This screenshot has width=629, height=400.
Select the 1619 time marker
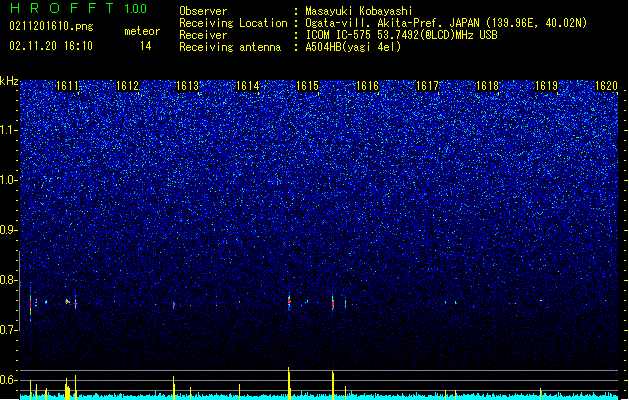pos(547,86)
